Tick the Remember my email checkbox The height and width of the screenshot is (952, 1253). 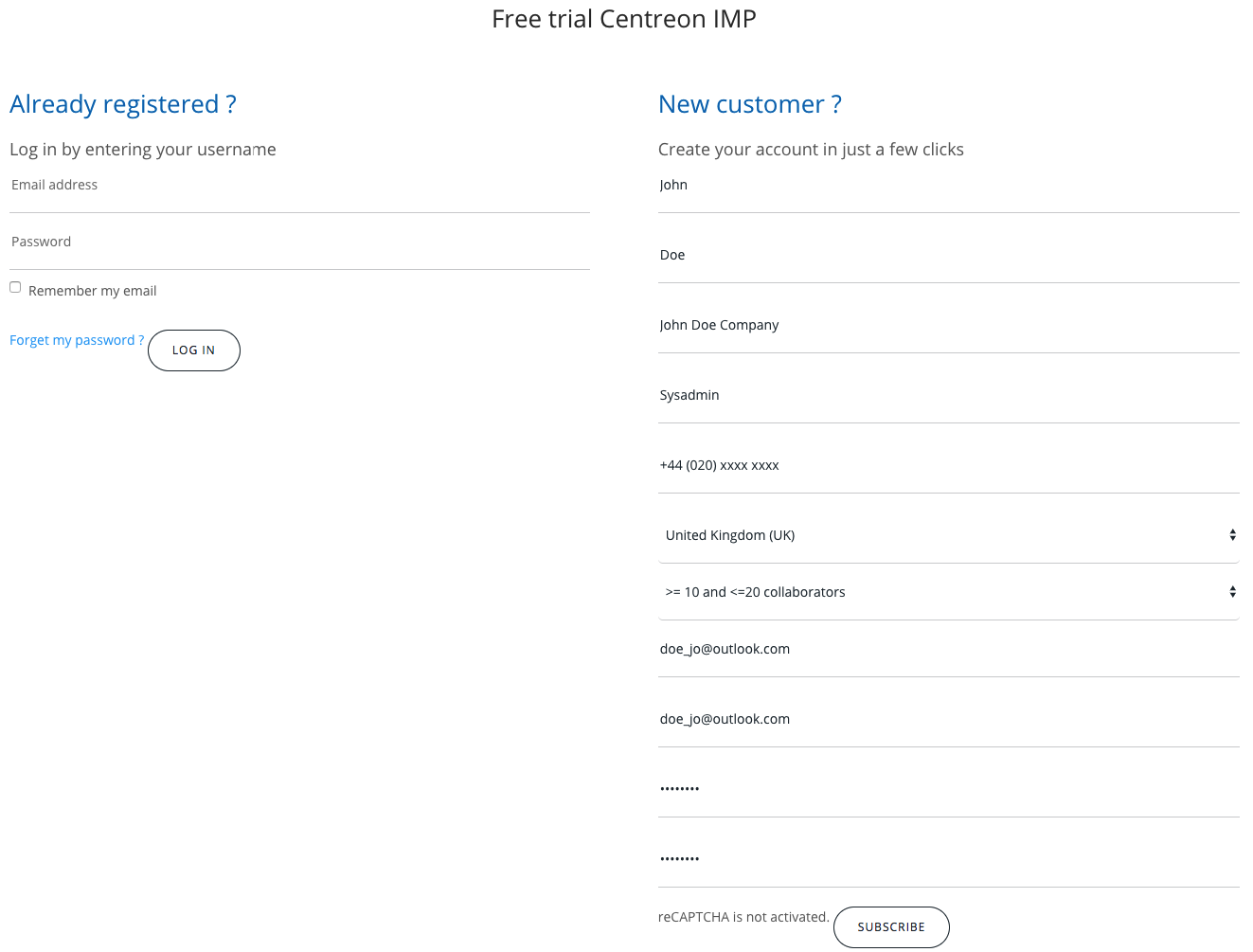click(x=15, y=287)
